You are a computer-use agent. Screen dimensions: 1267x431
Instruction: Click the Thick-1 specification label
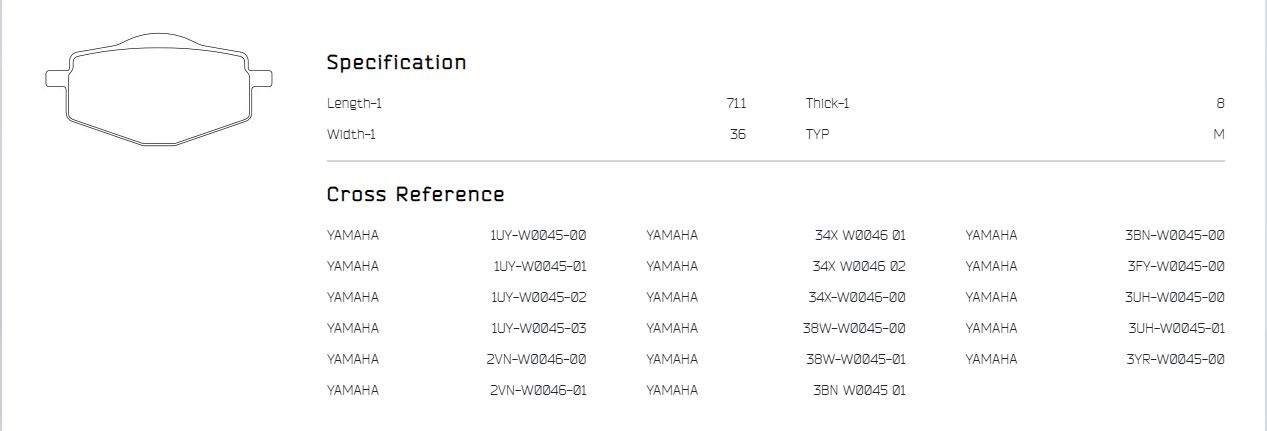(828, 104)
